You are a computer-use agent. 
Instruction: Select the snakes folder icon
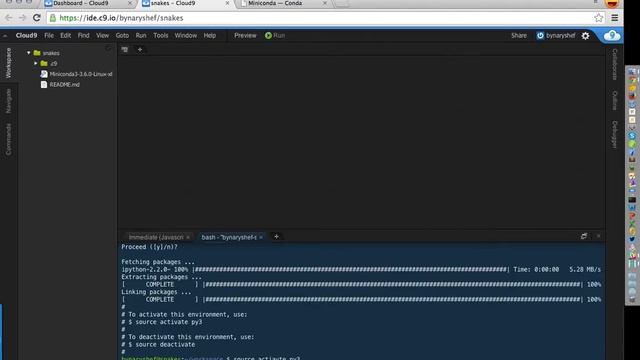(37, 53)
